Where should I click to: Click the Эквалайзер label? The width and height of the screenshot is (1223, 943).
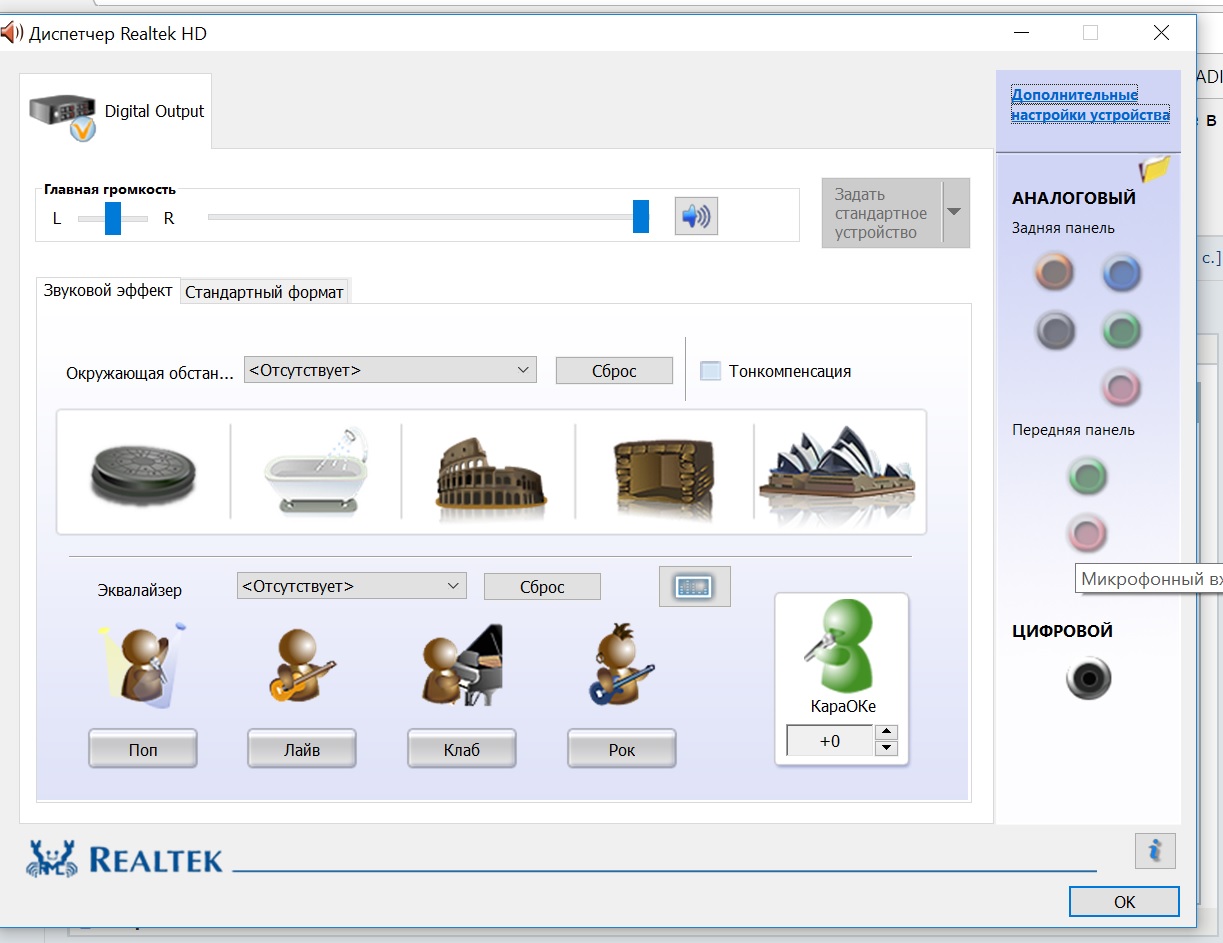(x=140, y=590)
